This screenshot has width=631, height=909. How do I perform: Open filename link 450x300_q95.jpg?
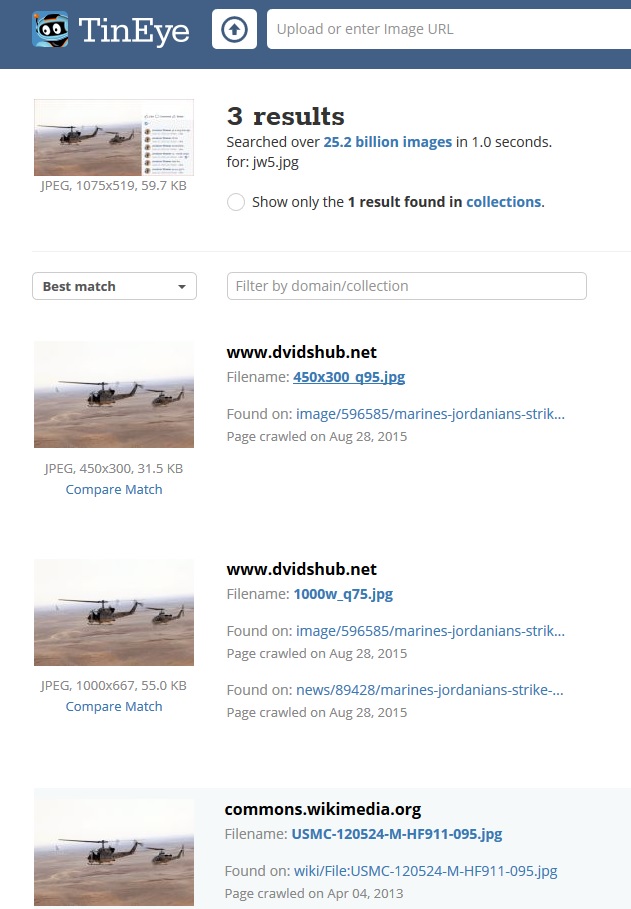click(349, 377)
